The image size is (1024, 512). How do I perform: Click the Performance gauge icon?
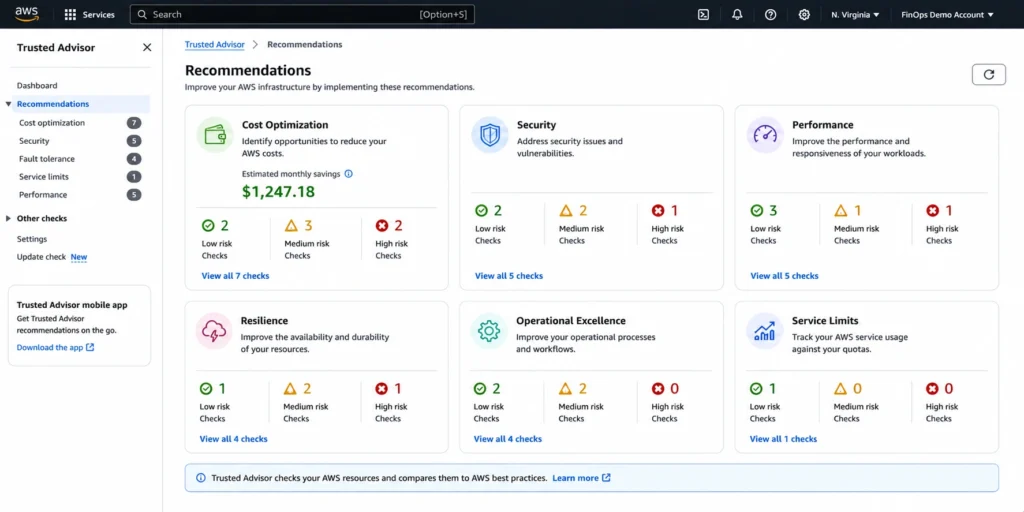click(765, 135)
